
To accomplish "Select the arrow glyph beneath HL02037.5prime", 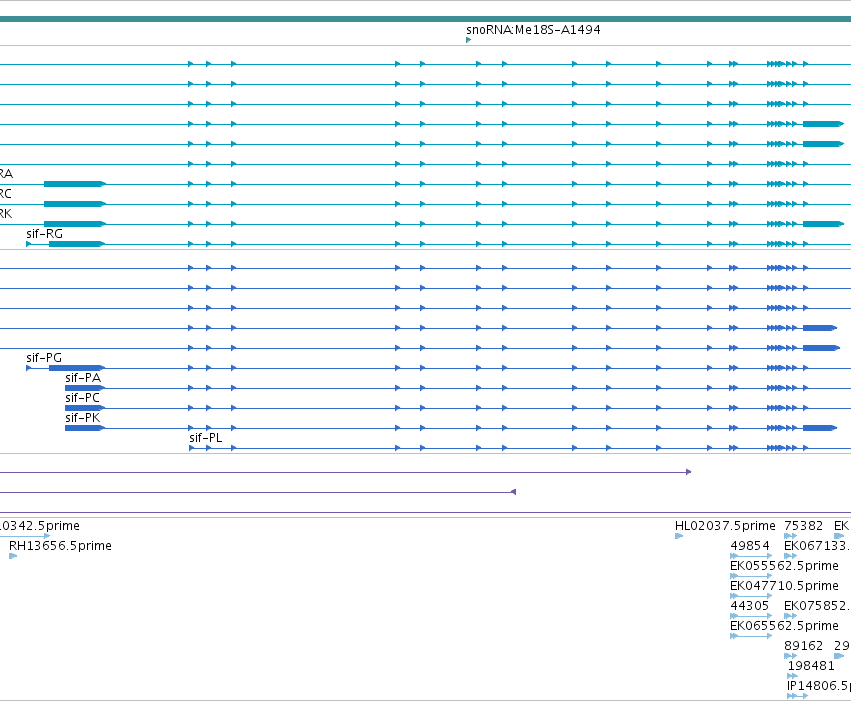I will [x=679, y=536].
